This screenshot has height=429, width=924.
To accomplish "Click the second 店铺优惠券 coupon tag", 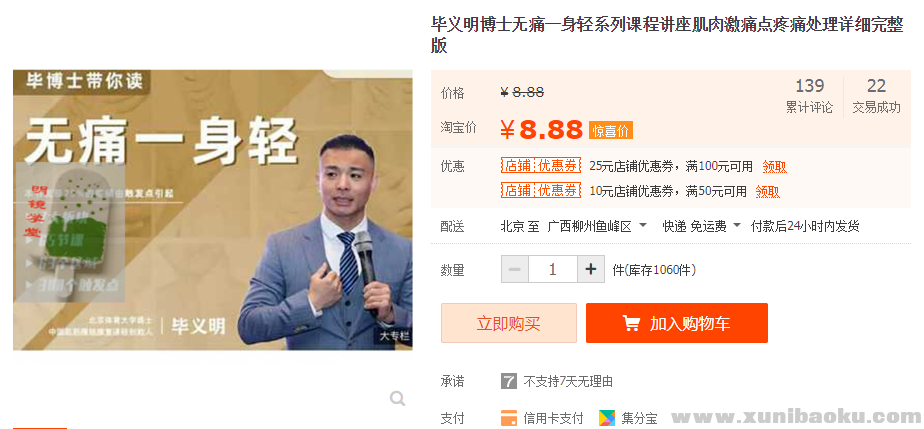I will [x=540, y=190].
